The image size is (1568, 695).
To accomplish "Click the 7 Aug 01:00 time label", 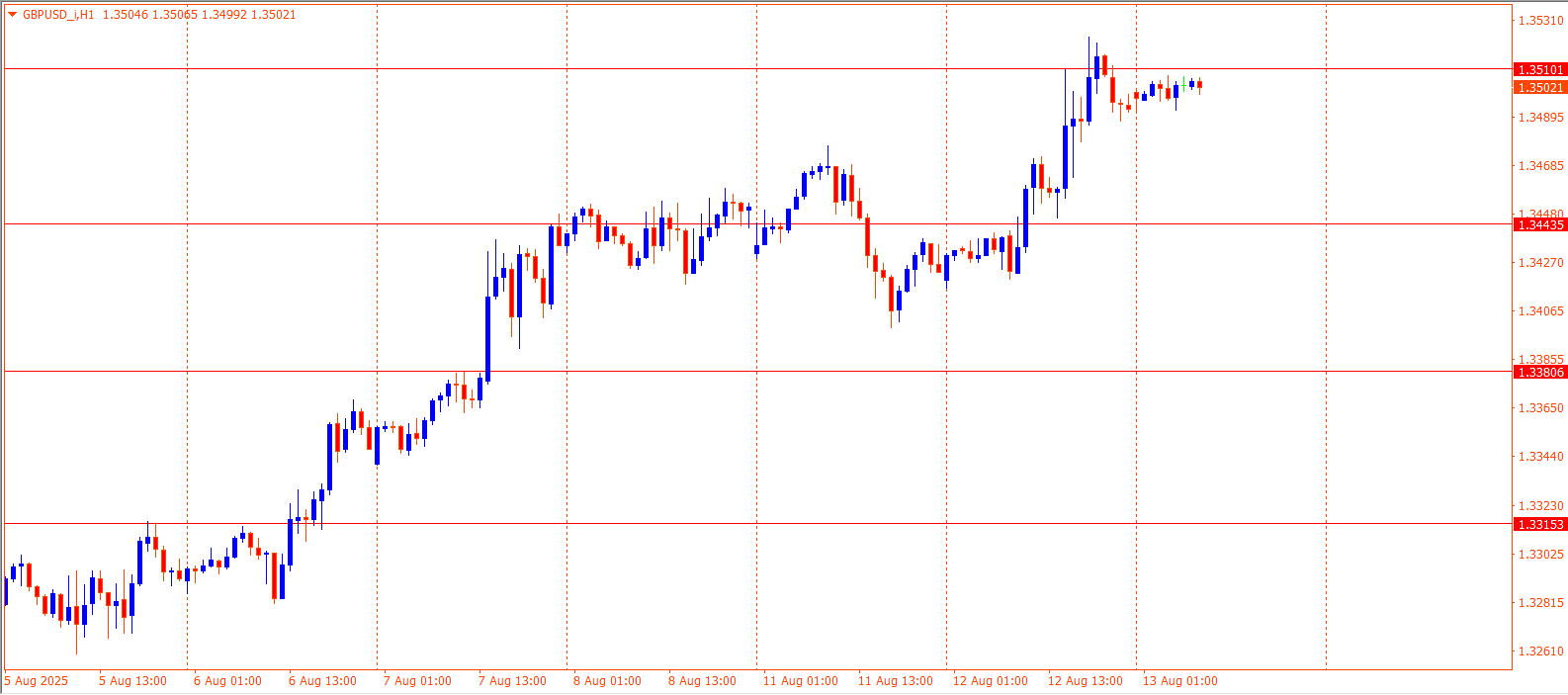I will tap(417, 681).
